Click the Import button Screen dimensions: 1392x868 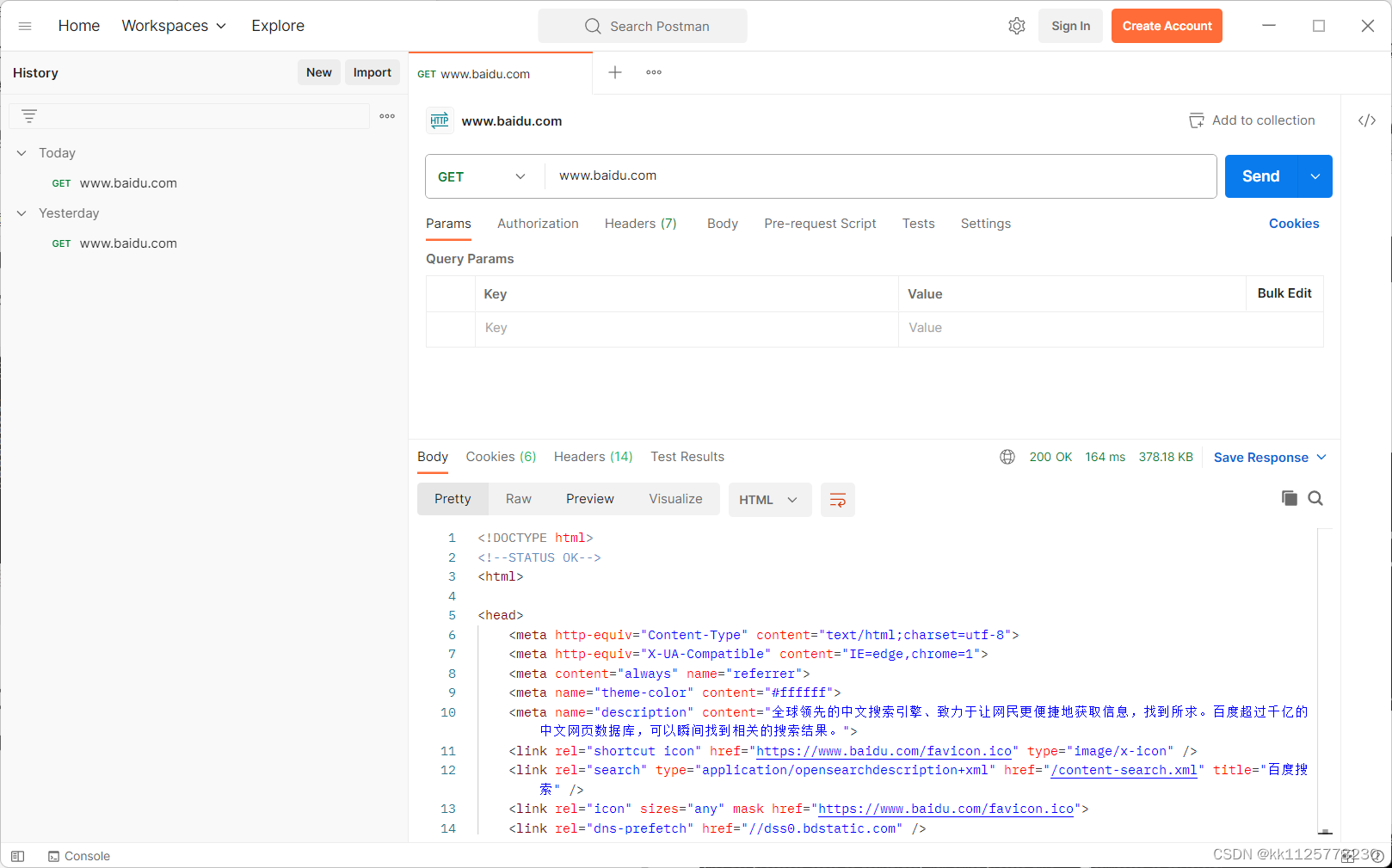pyautogui.click(x=373, y=72)
